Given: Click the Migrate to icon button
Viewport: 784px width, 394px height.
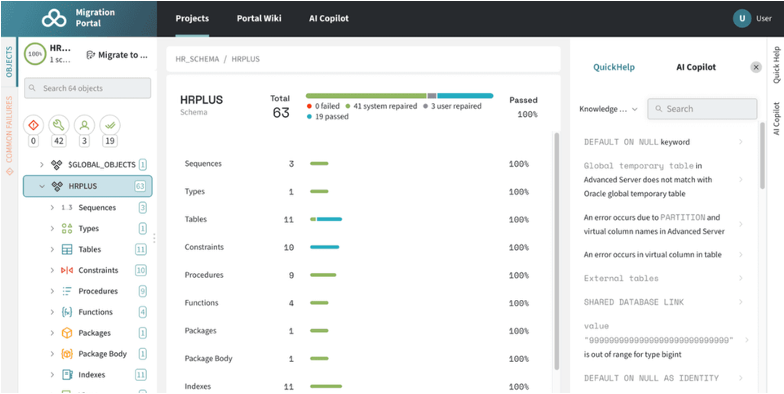Looking at the screenshot, I should pos(91,55).
